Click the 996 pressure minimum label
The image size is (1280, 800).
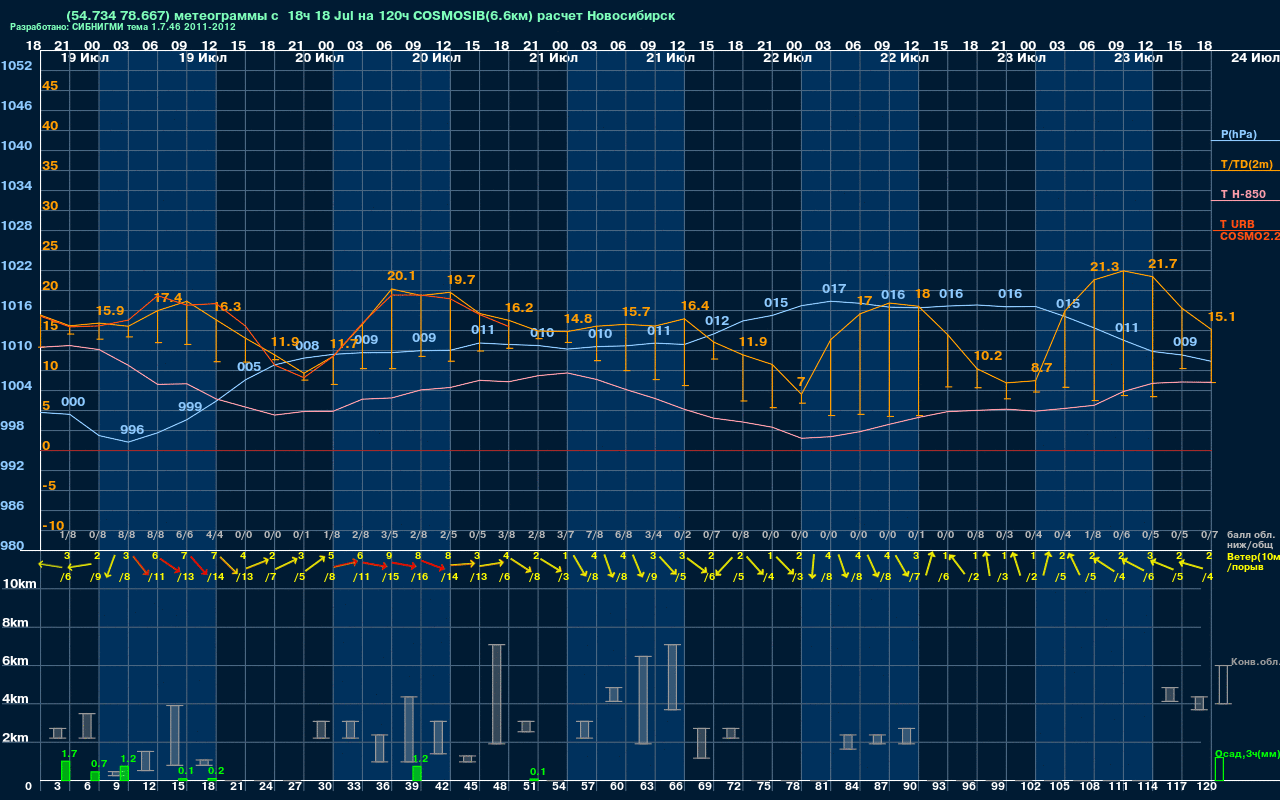[132, 430]
